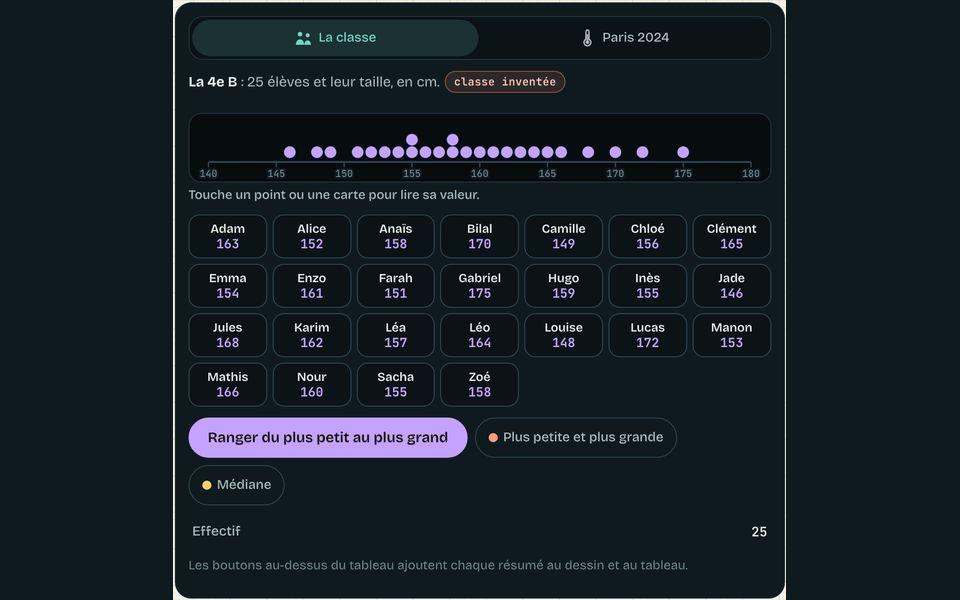Viewport: 960px width, 600px height.
Task: Toggle Plus petite et plus grande
Action: click(x=576, y=438)
